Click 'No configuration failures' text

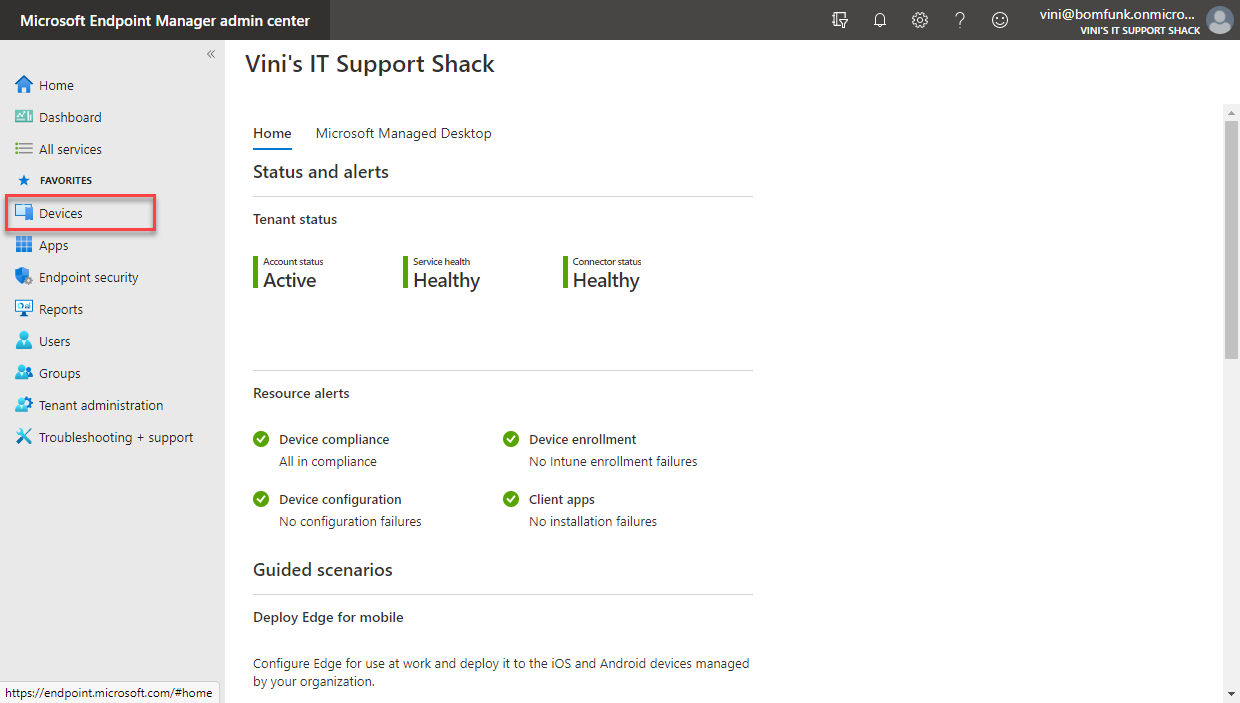click(x=350, y=521)
